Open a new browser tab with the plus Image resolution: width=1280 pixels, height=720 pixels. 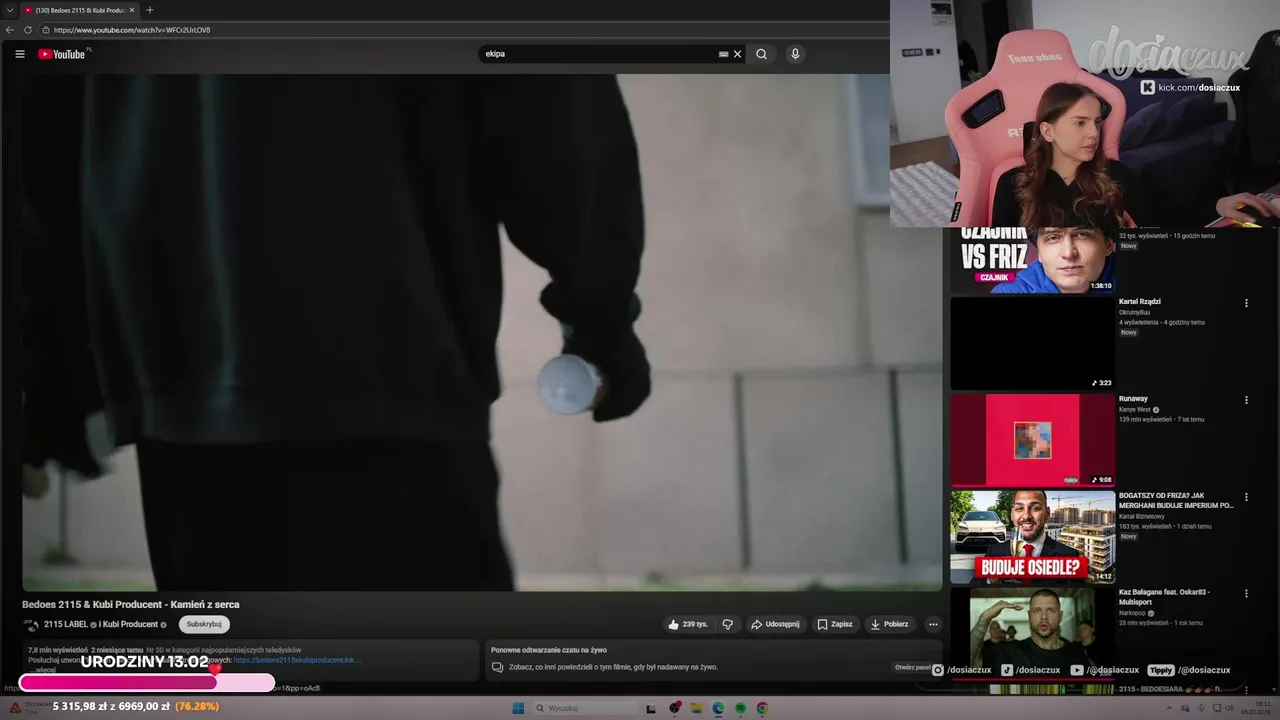[x=150, y=10]
